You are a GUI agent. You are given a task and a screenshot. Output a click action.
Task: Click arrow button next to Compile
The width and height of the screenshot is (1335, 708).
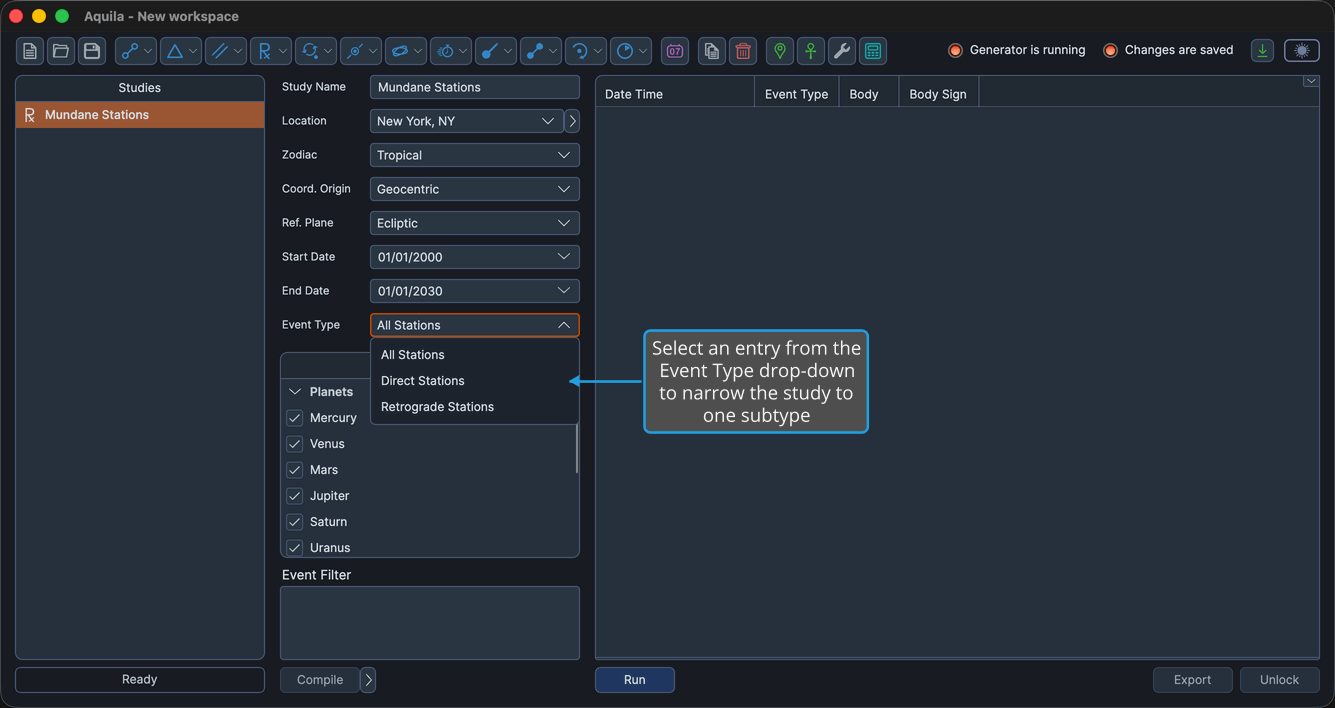(368, 680)
